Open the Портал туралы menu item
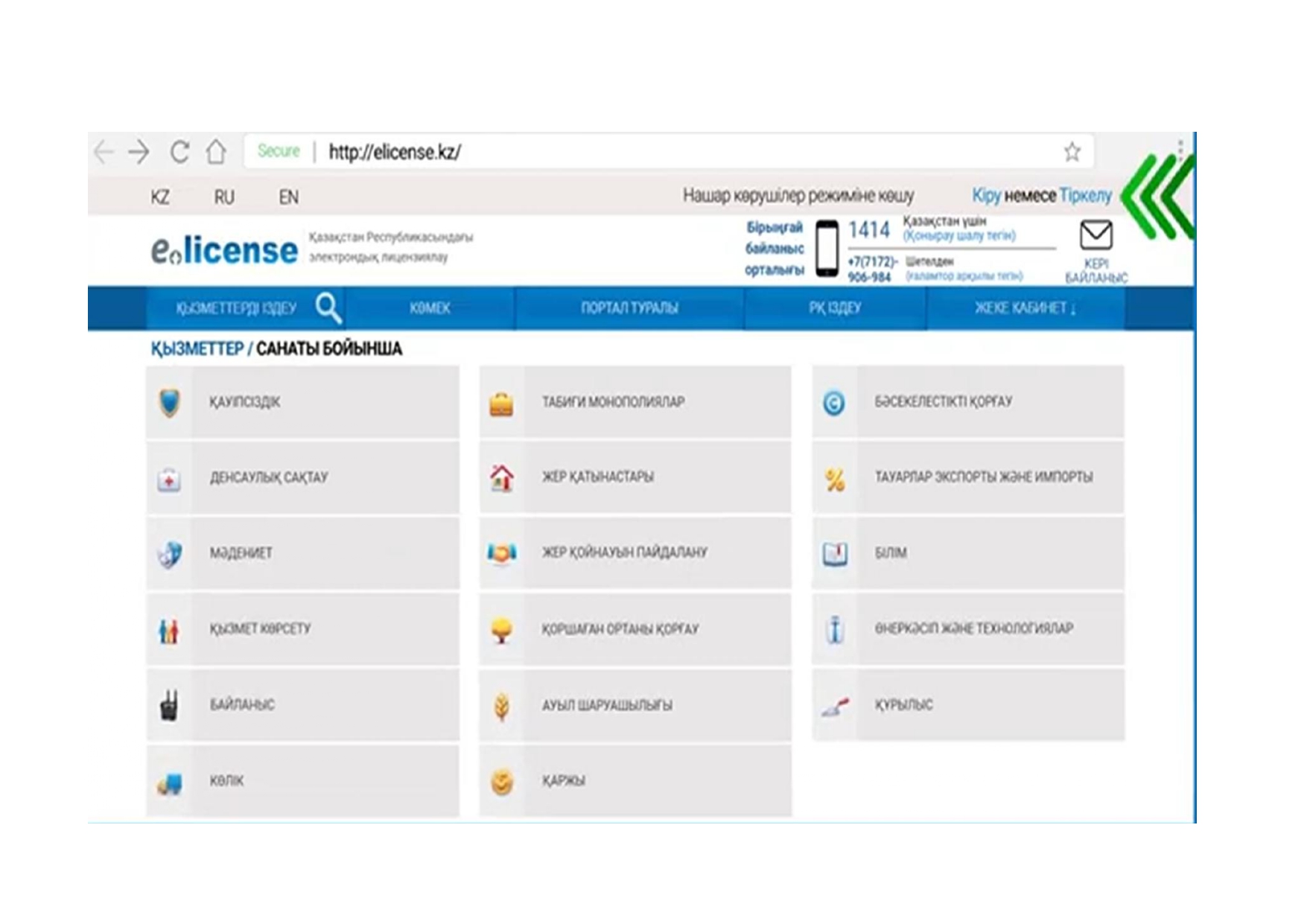Screen dimensions: 1307x924 (629, 308)
